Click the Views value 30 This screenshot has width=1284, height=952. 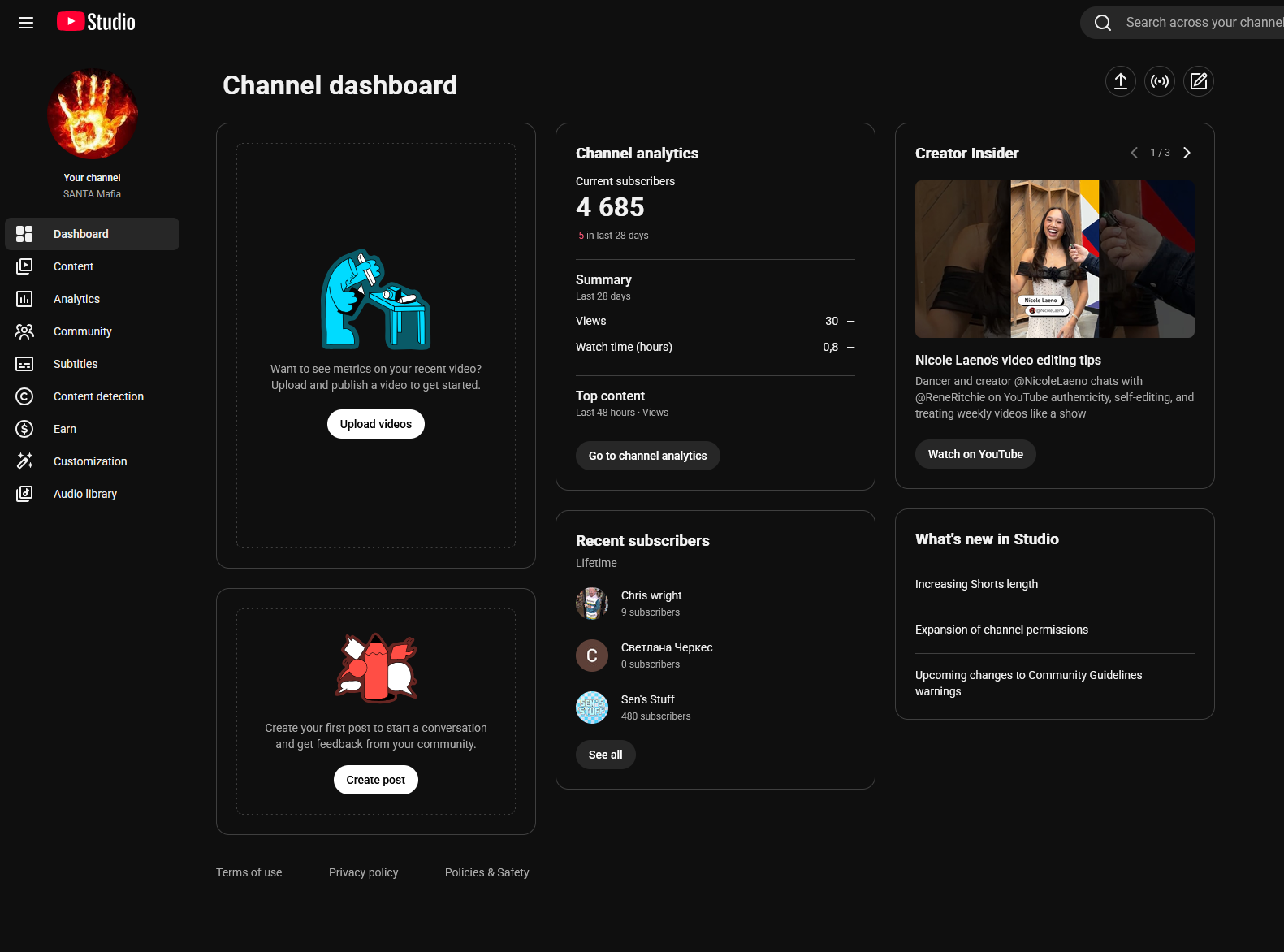click(x=832, y=321)
